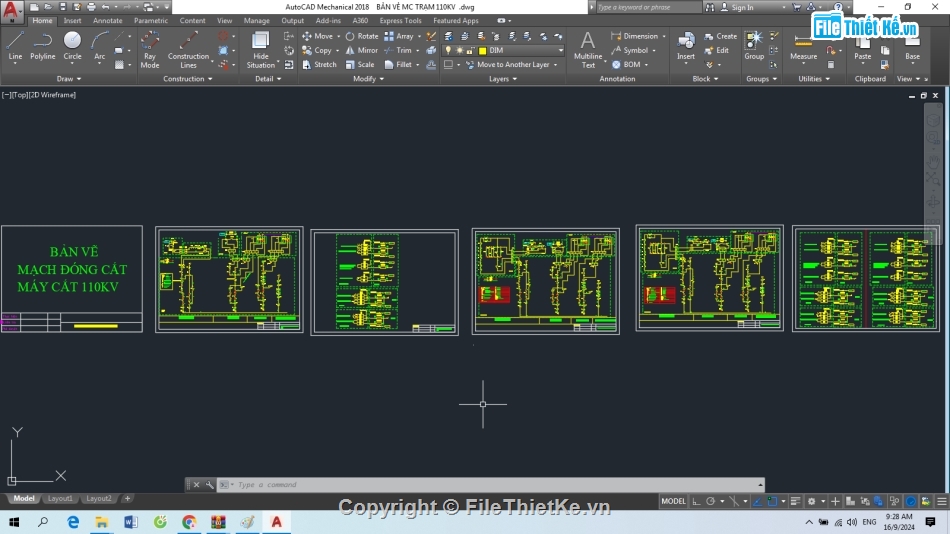
Task: Toggle hardware acceleration in status bar
Action: (911, 501)
